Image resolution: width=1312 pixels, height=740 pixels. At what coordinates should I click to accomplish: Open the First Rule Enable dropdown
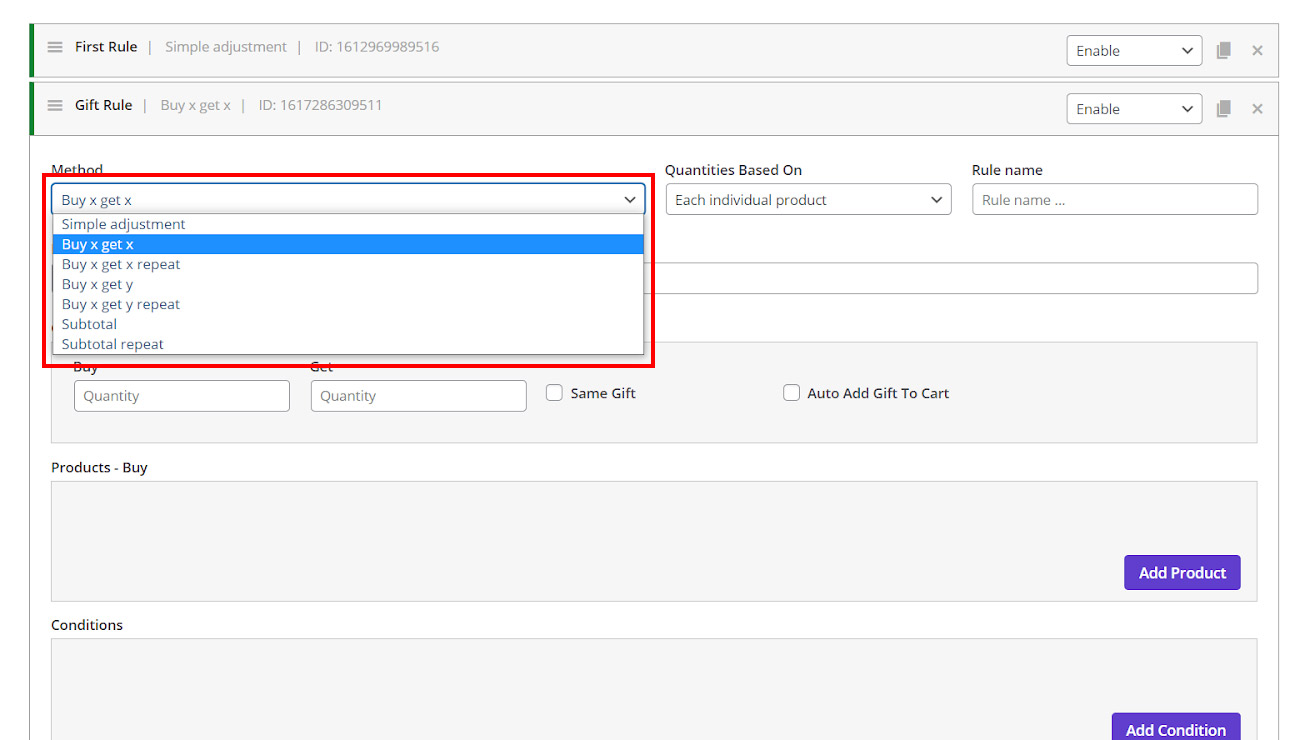pos(1133,51)
